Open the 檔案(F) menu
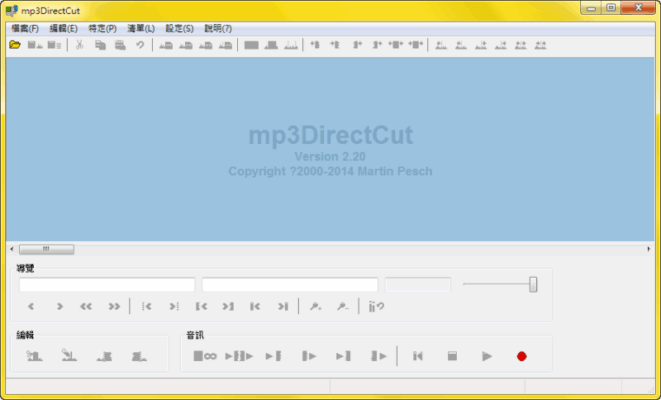The height and width of the screenshot is (400, 661). point(25,29)
